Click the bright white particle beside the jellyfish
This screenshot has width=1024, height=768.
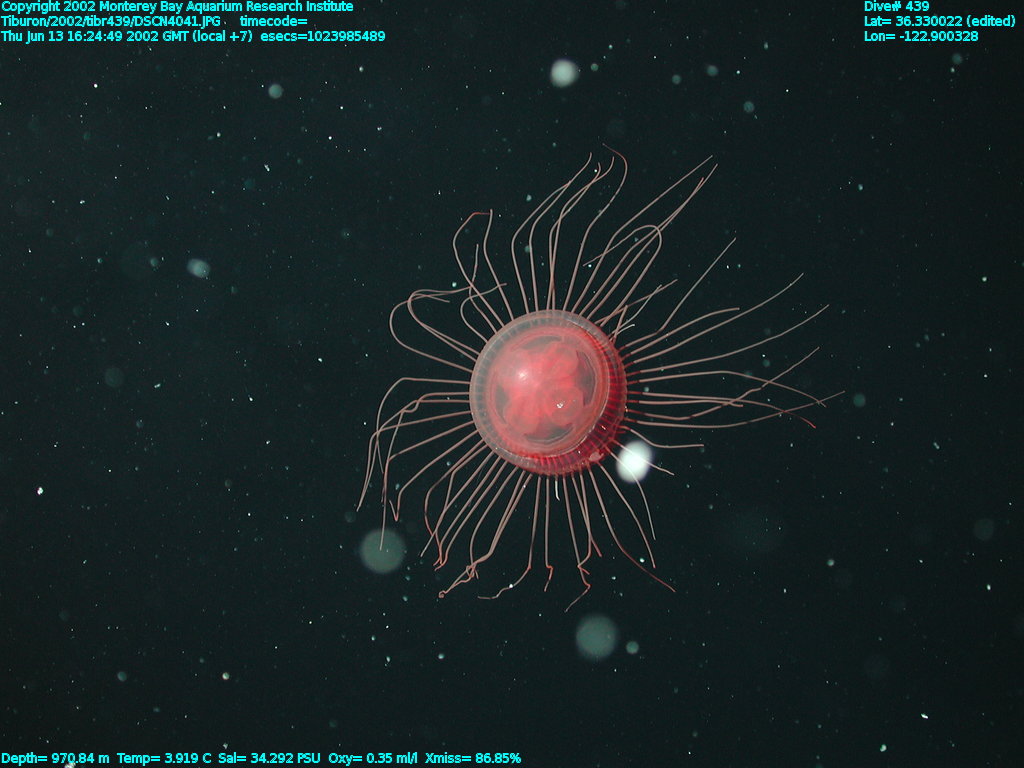633,461
